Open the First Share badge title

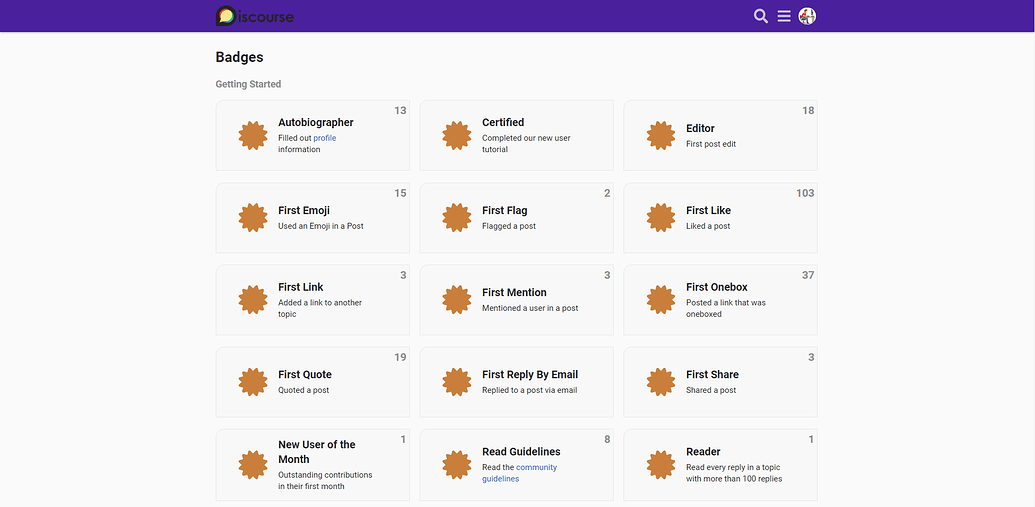712,375
